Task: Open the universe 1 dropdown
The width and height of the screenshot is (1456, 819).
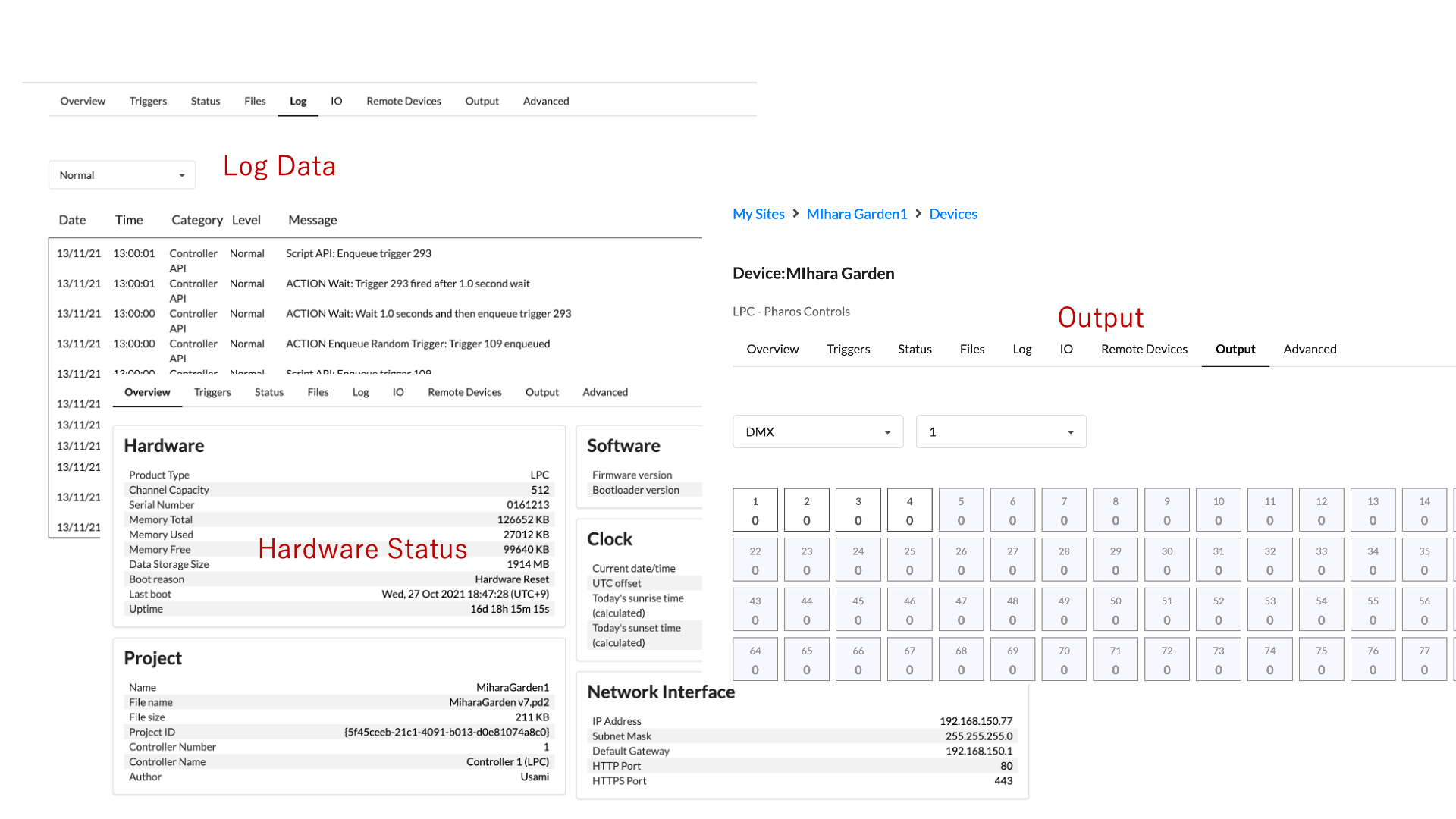Action: (1001, 431)
